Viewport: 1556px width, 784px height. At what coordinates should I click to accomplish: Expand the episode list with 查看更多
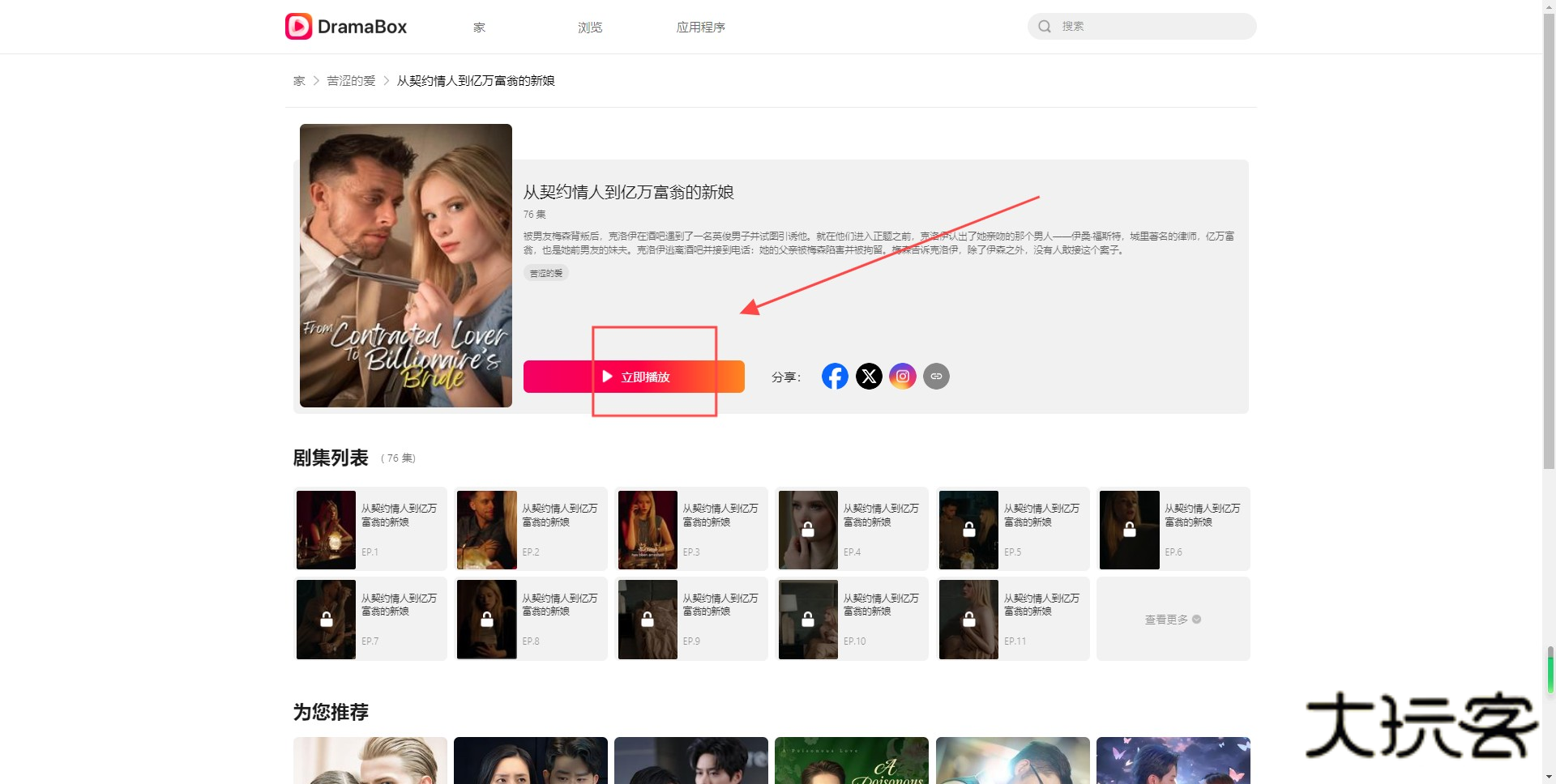click(1172, 620)
